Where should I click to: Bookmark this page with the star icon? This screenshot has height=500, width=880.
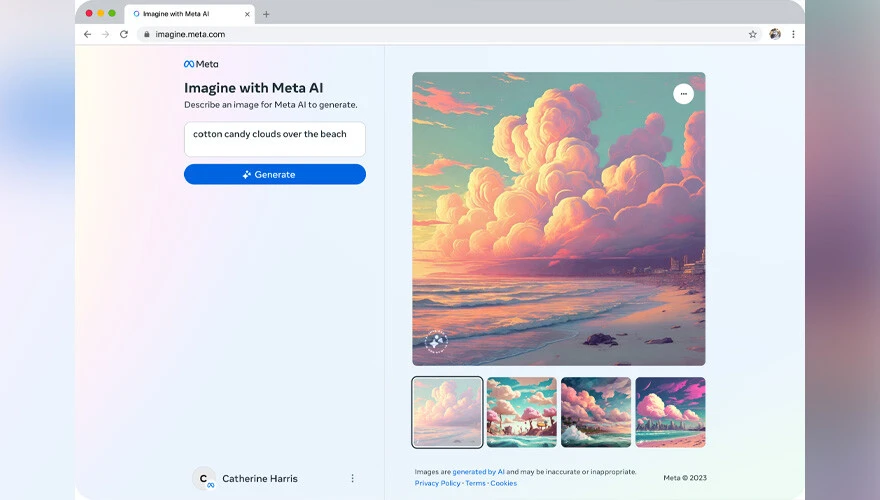(752, 34)
